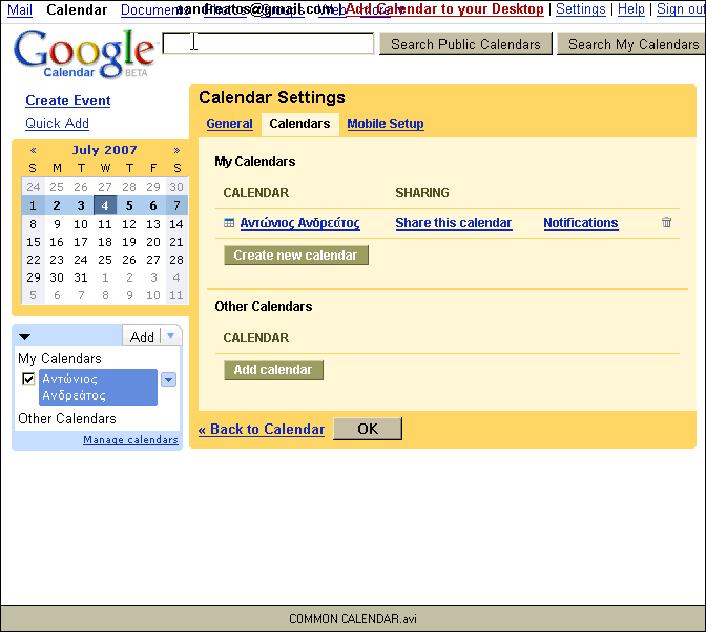The width and height of the screenshot is (706, 632).
Task: Click the Add calendar button
Action: (x=274, y=370)
